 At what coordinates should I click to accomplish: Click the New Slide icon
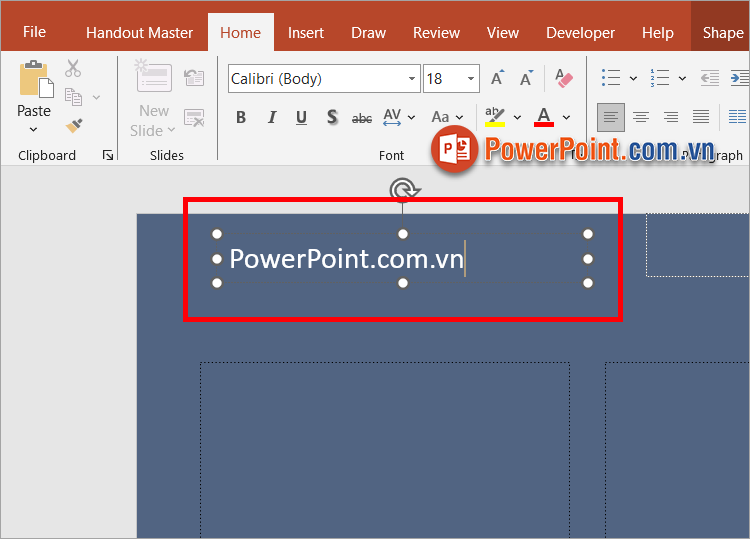pyautogui.click(x=154, y=77)
